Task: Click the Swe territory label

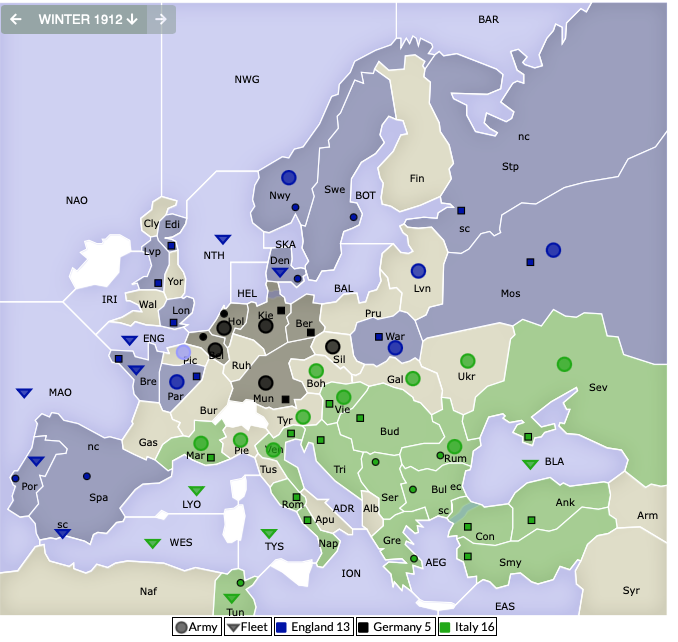Action: [x=335, y=189]
